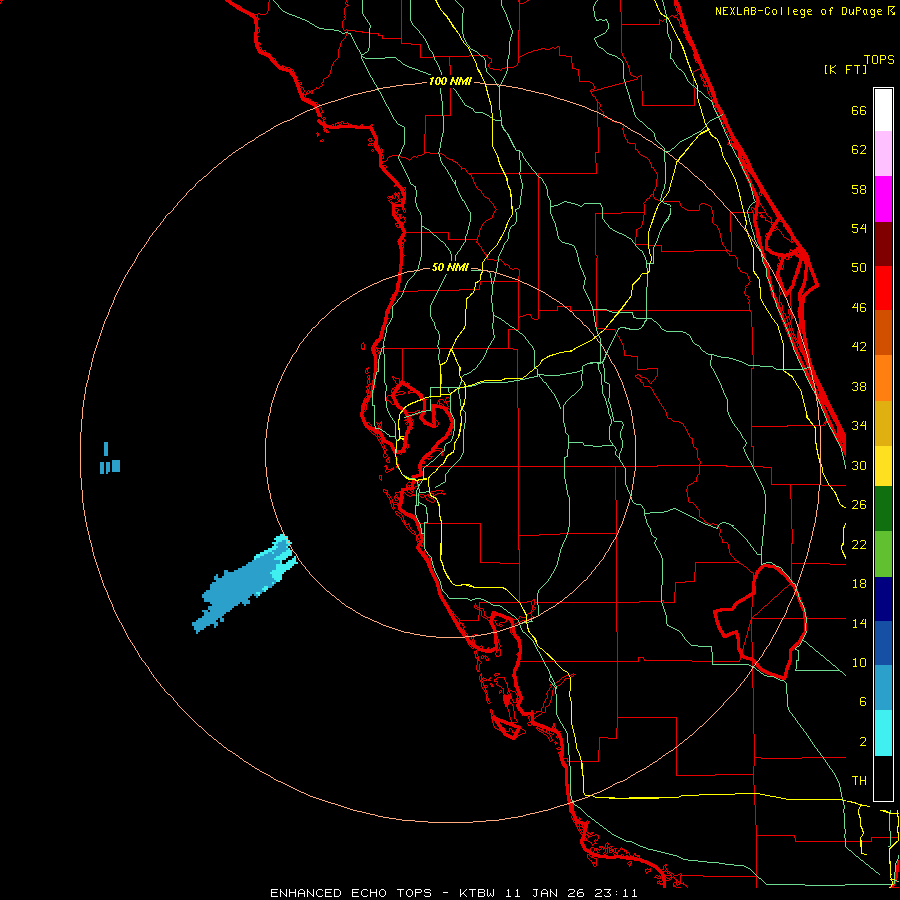Screen dimensions: 900x900
Task: Click the ENHANCED ECHO TOPS product title
Action: [351, 893]
